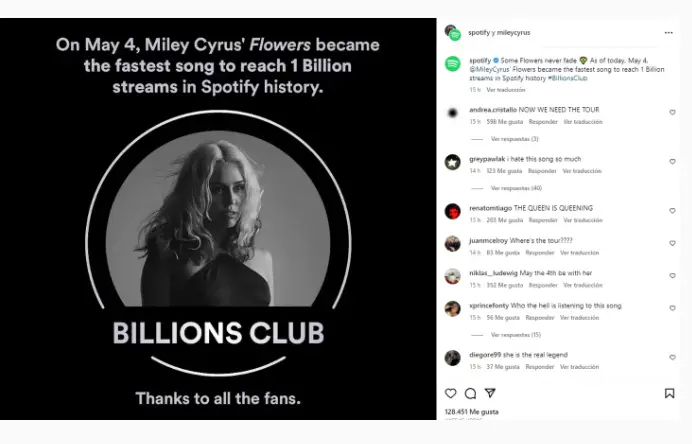Expand the 15 replies under xprincefonty's comment

516,335
